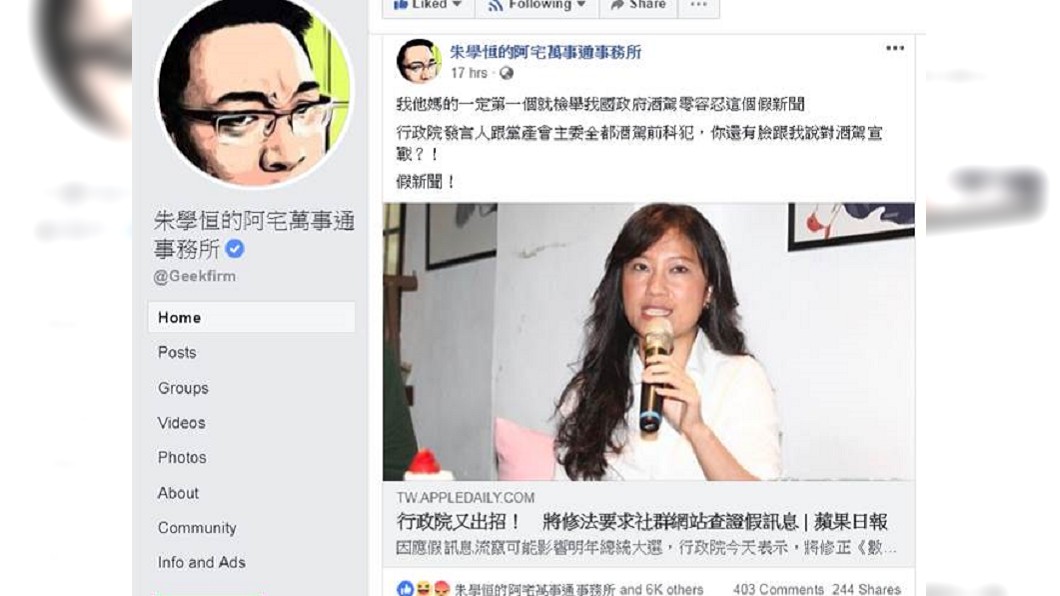Open Info and Ads in sidebar
Viewport: 1060px width, 596px height.
pyautogui.click(x=201, y=562)
